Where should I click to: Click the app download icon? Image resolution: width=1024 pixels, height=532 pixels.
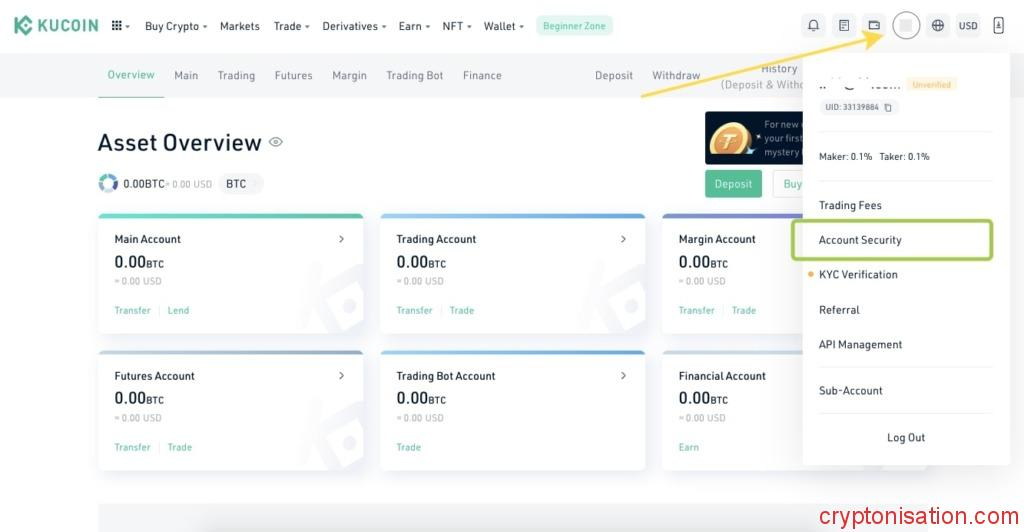tap(998, 26)
